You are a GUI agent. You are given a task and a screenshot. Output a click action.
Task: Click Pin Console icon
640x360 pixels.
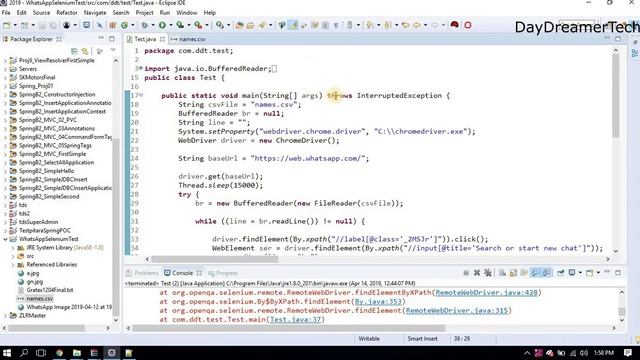[x=561, y=273]
